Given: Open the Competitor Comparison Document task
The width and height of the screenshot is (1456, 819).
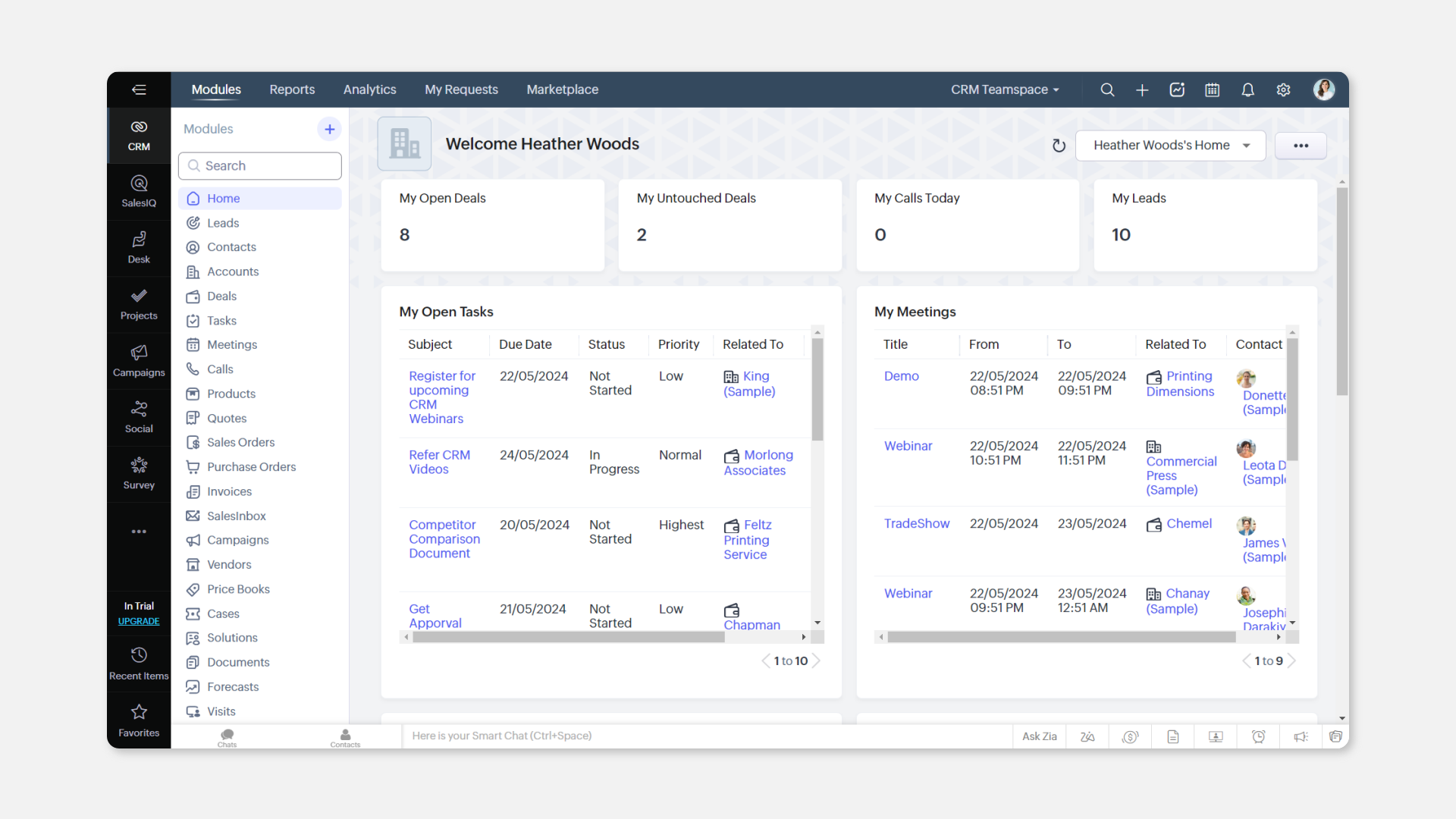Looking at the screenshot, I should tap(444, 539).
